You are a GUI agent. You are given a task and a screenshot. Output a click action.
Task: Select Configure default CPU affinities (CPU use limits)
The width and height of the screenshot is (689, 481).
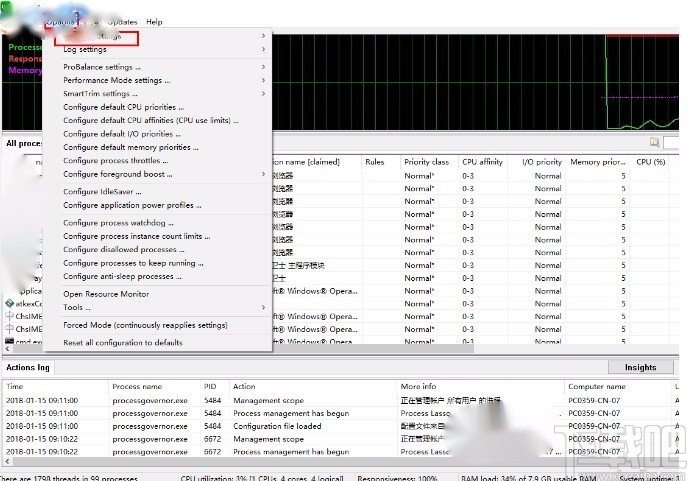tap(151, 120)
